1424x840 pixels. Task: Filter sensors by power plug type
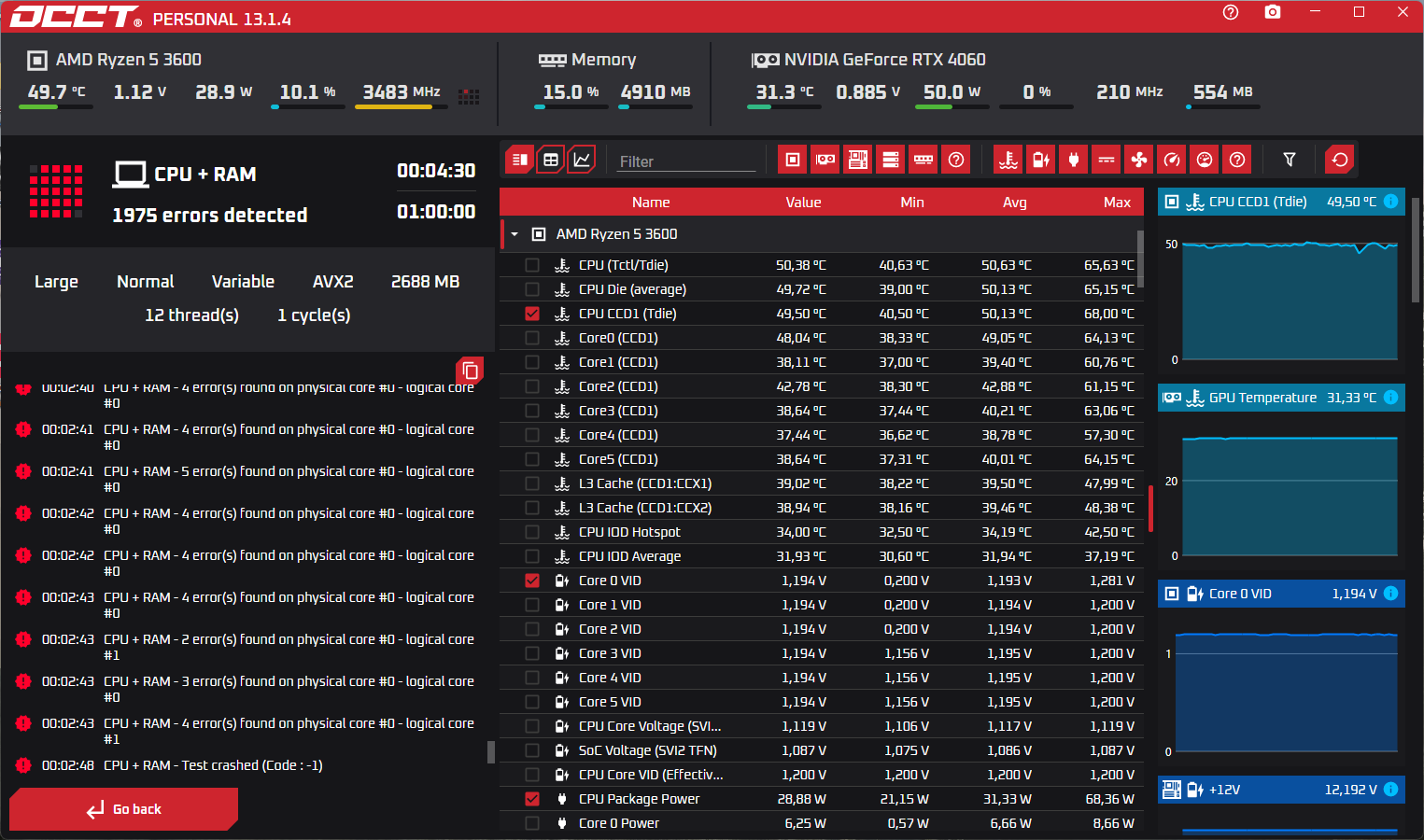1074,160
